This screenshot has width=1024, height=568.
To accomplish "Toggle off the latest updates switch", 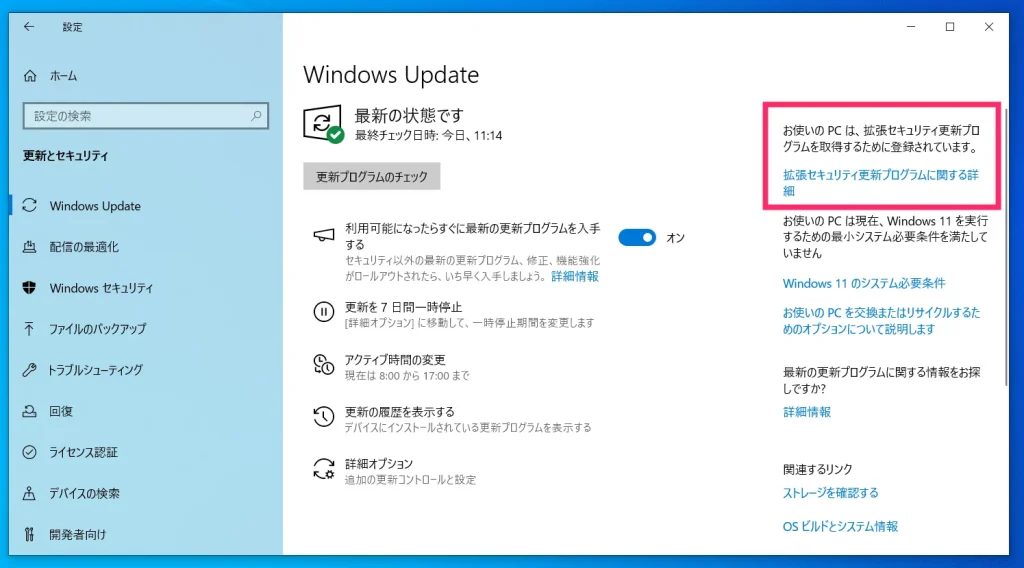I will click(x=637, y=237).
